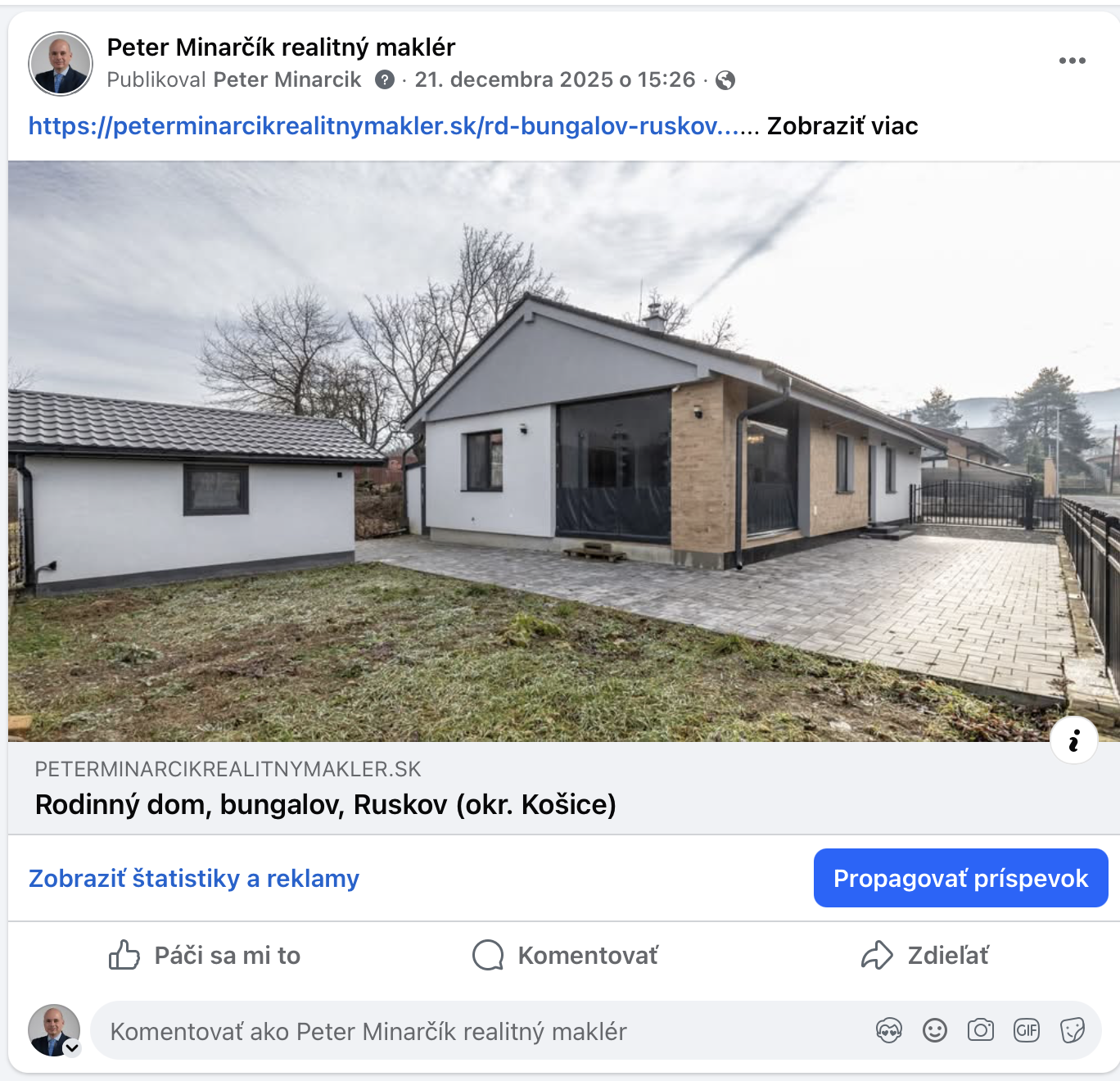
Task: Click the share arrow Zdieľať icon
Action: [x=877, y=955]
